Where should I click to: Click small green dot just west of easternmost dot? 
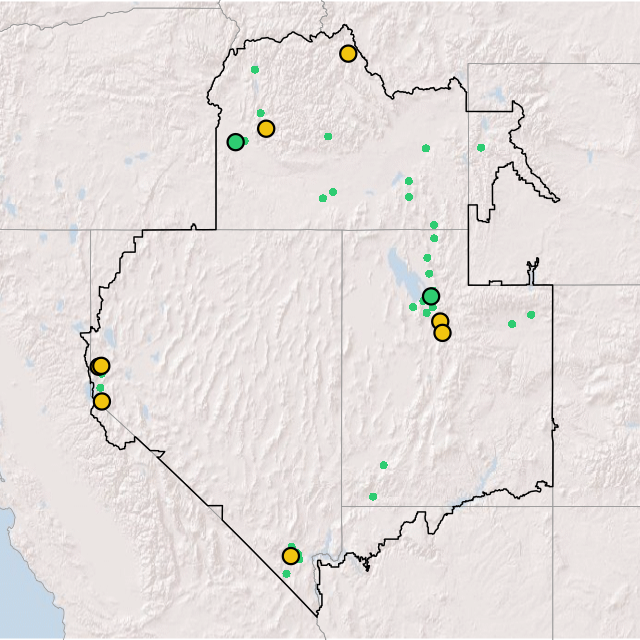[512, 324]
